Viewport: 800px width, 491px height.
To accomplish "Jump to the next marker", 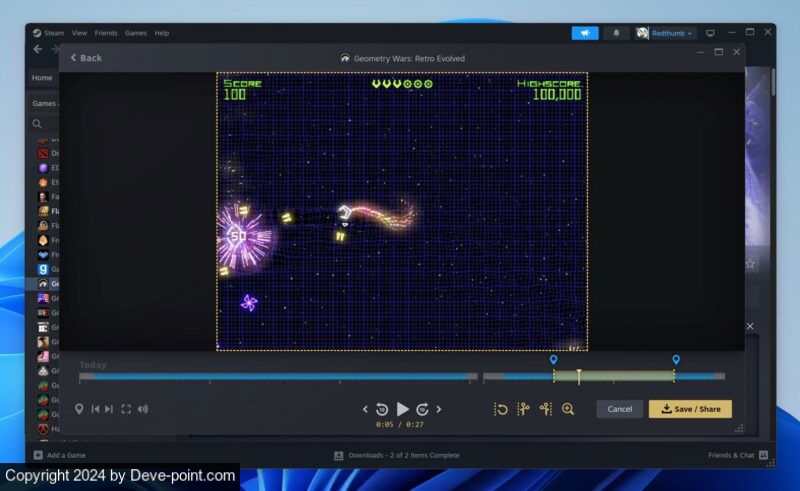I will [x=109, y=409].
